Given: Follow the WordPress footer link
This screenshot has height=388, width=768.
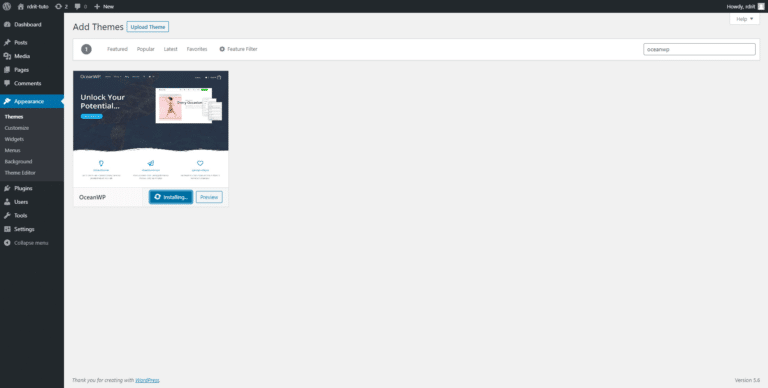Looking at the screenshot, I should (147, 380).
